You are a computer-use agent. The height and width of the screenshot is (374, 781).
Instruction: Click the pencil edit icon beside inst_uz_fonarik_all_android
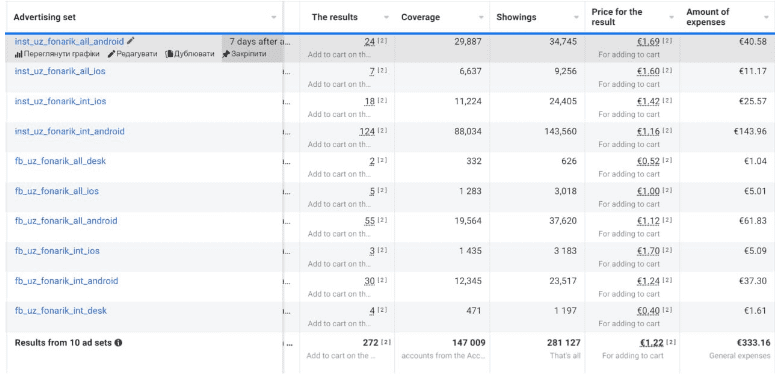coord(130,41)
